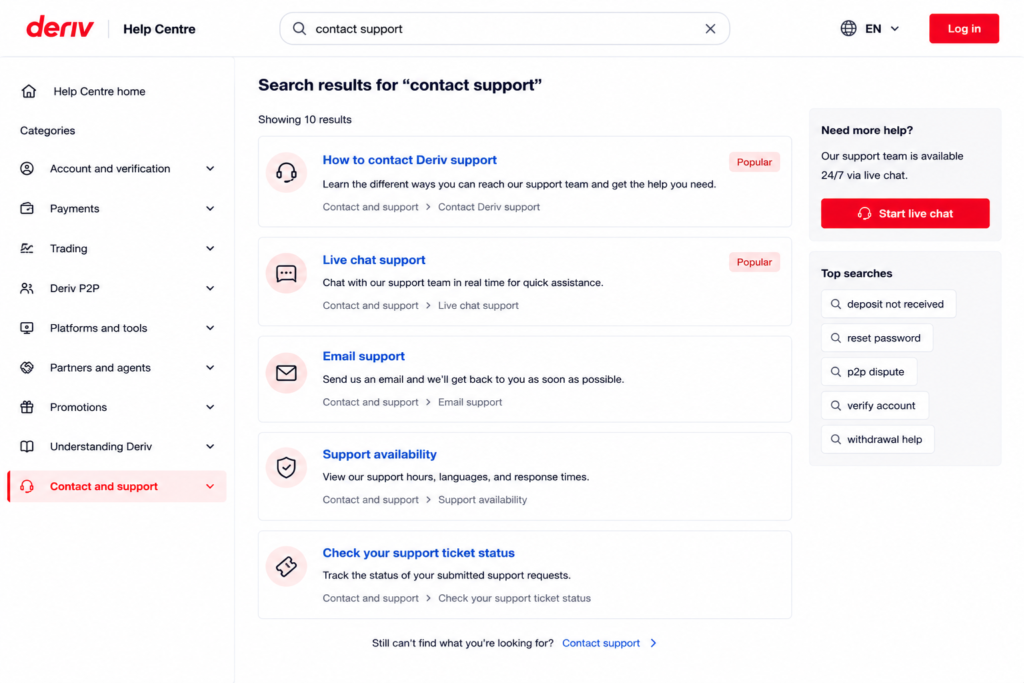This screenshot has width=1024, height=683.
Task: Expand the Payments category chevron
Action: point(210,208)
